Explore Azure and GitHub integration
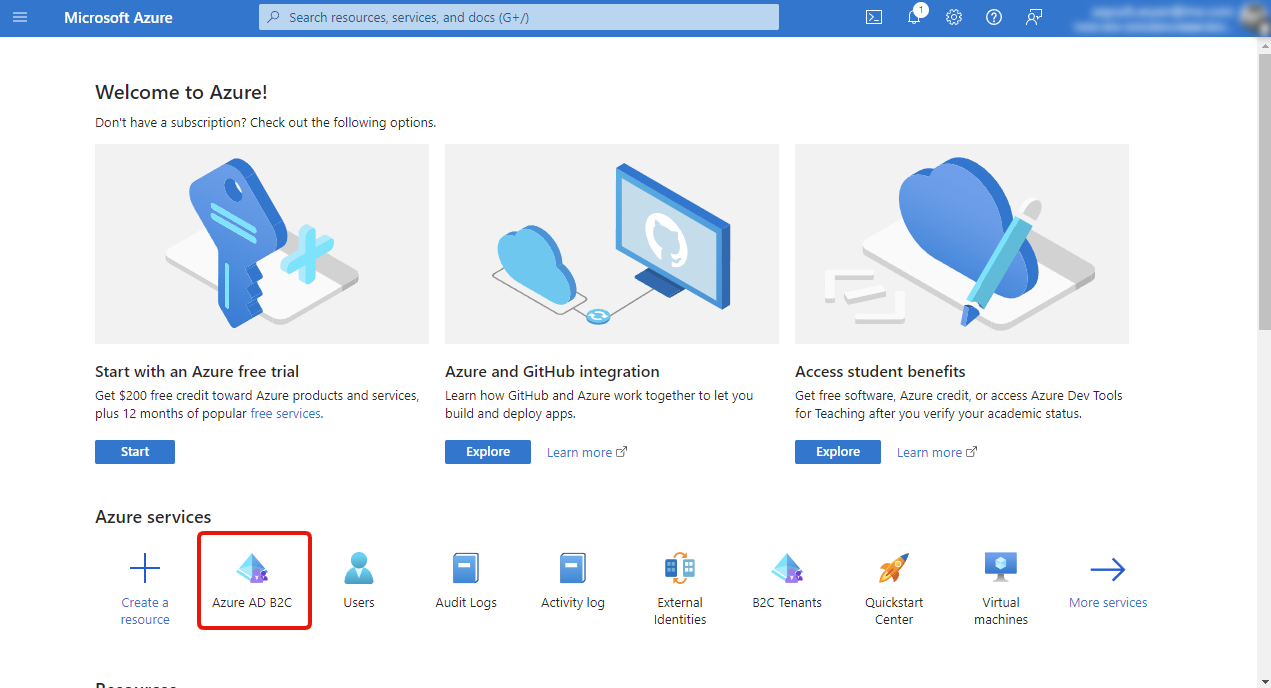The image size is (1271, 688). coord(487,451)
